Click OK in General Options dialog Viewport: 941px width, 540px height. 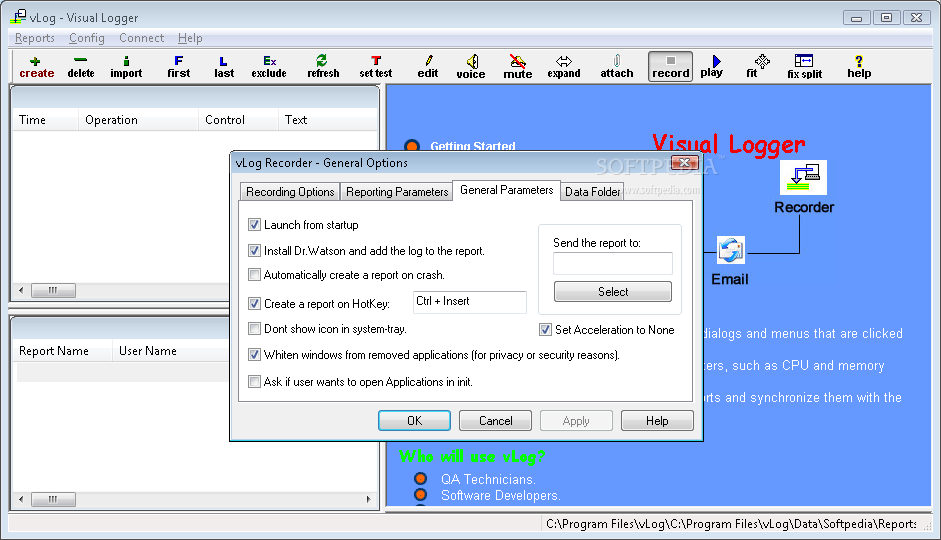click(414, 421)
